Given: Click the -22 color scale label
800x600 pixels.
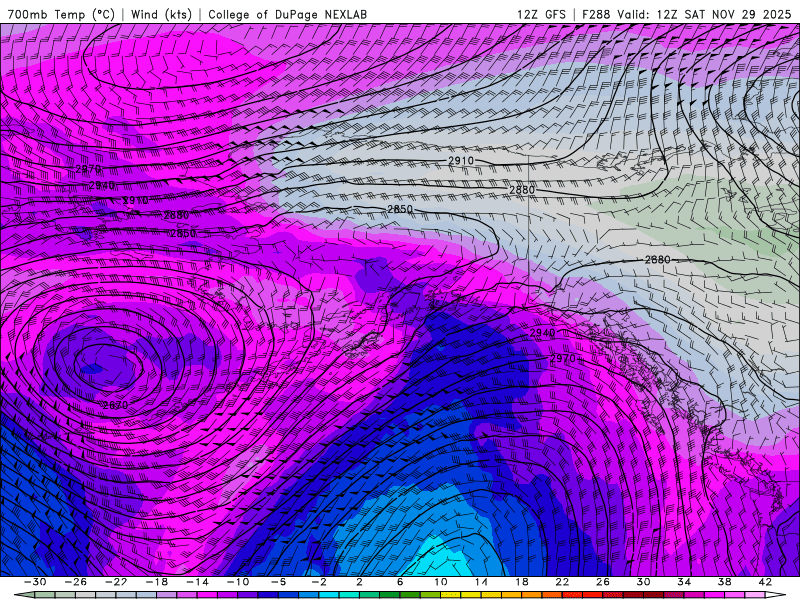Looking at the screenshot, I should 116,582.
